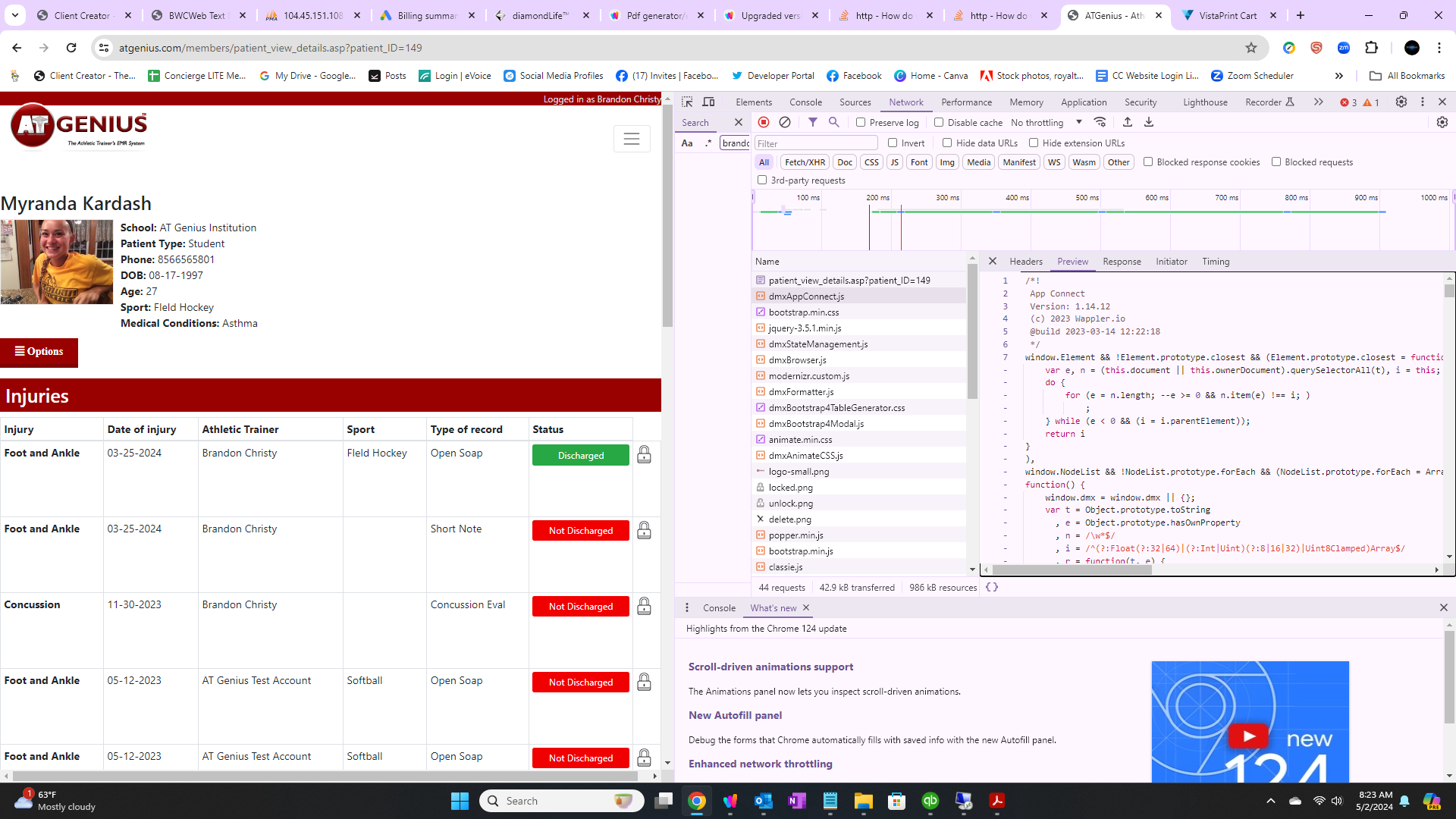The image size is (1456, 819).
Task: Click the red Options button
Action: pyautogui.click(x=39, y=353)
